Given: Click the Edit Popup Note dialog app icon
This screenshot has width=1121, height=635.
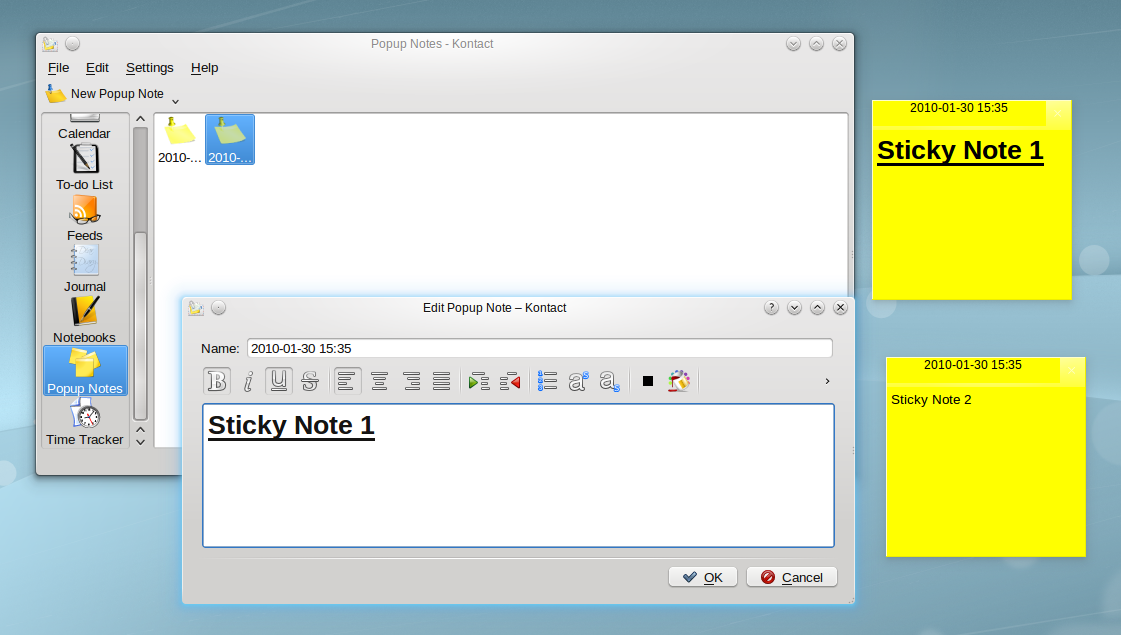Looking at the screenshot, I should 196,307.
